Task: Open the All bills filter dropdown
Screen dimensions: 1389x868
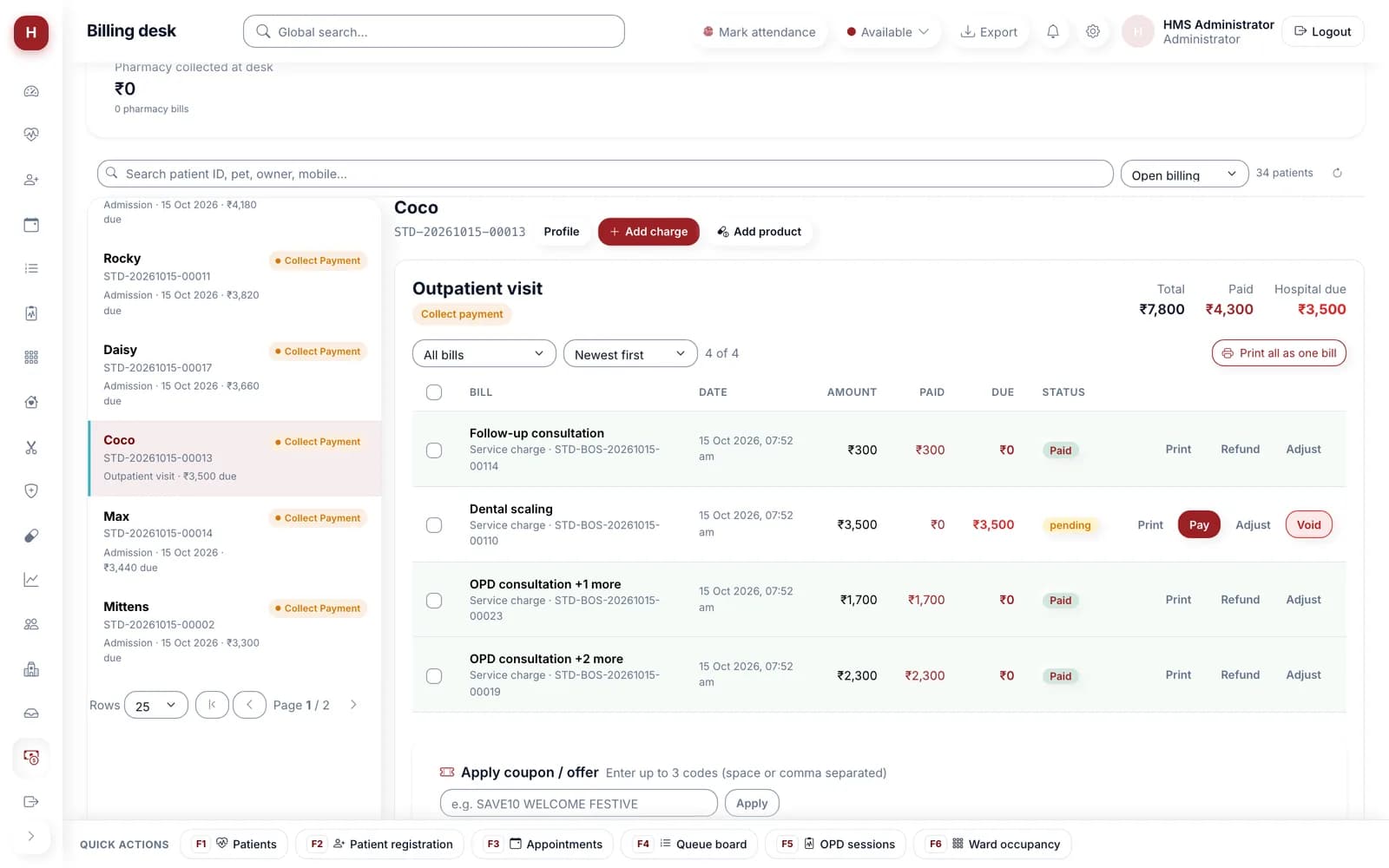Action: pos(484,354)
